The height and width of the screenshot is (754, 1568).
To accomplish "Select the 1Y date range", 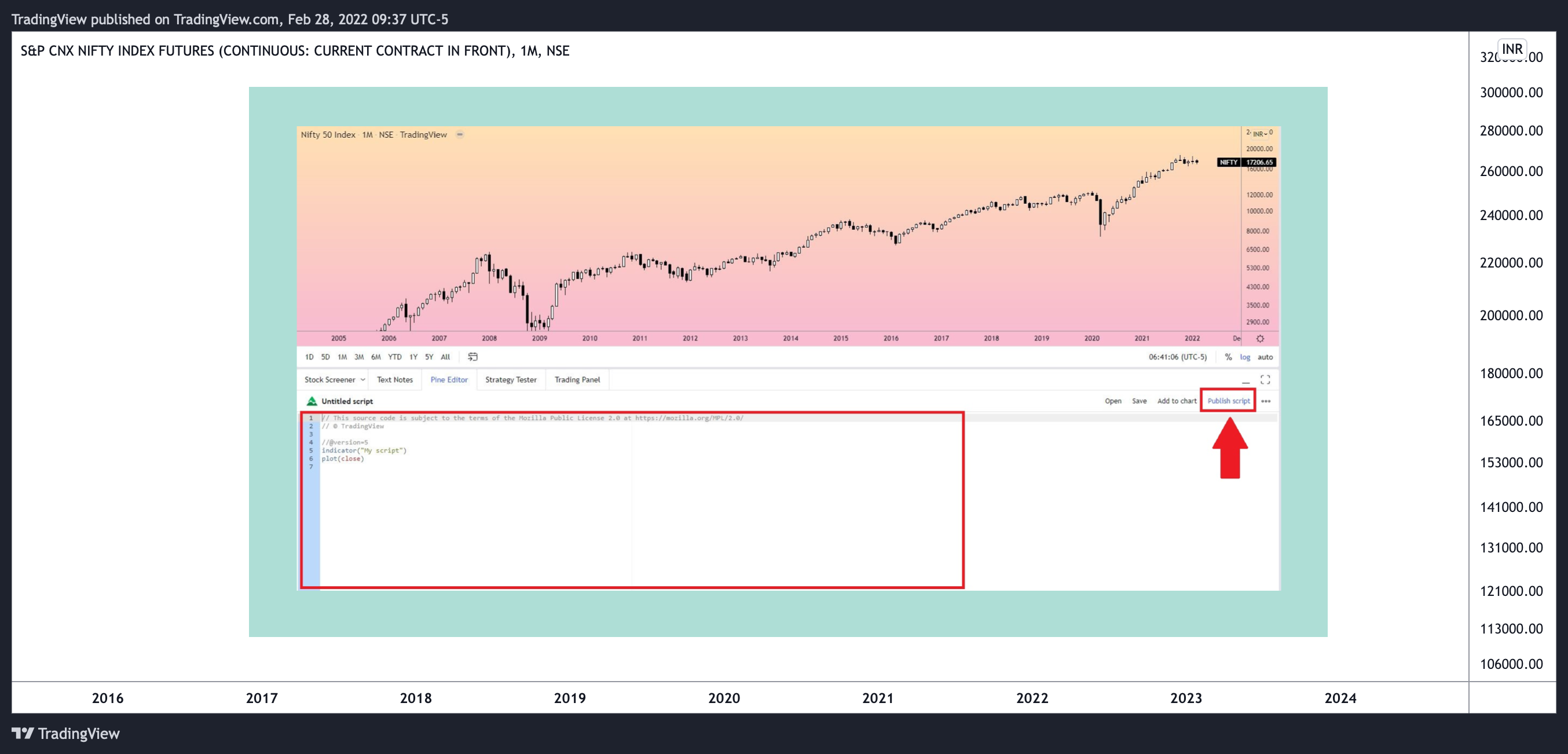I will 413,357.
